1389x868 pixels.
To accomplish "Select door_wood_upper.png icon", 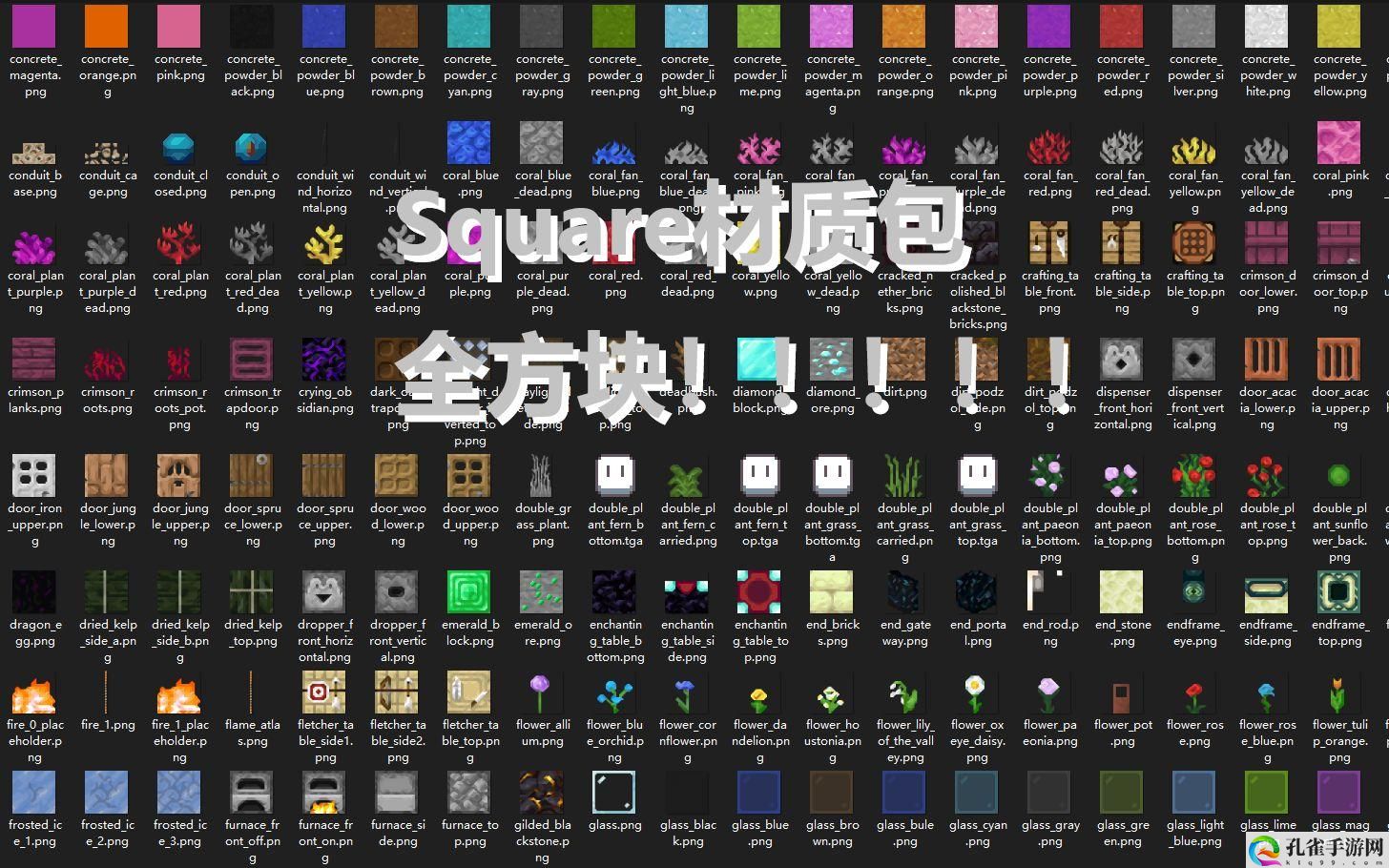I will 469,475.
